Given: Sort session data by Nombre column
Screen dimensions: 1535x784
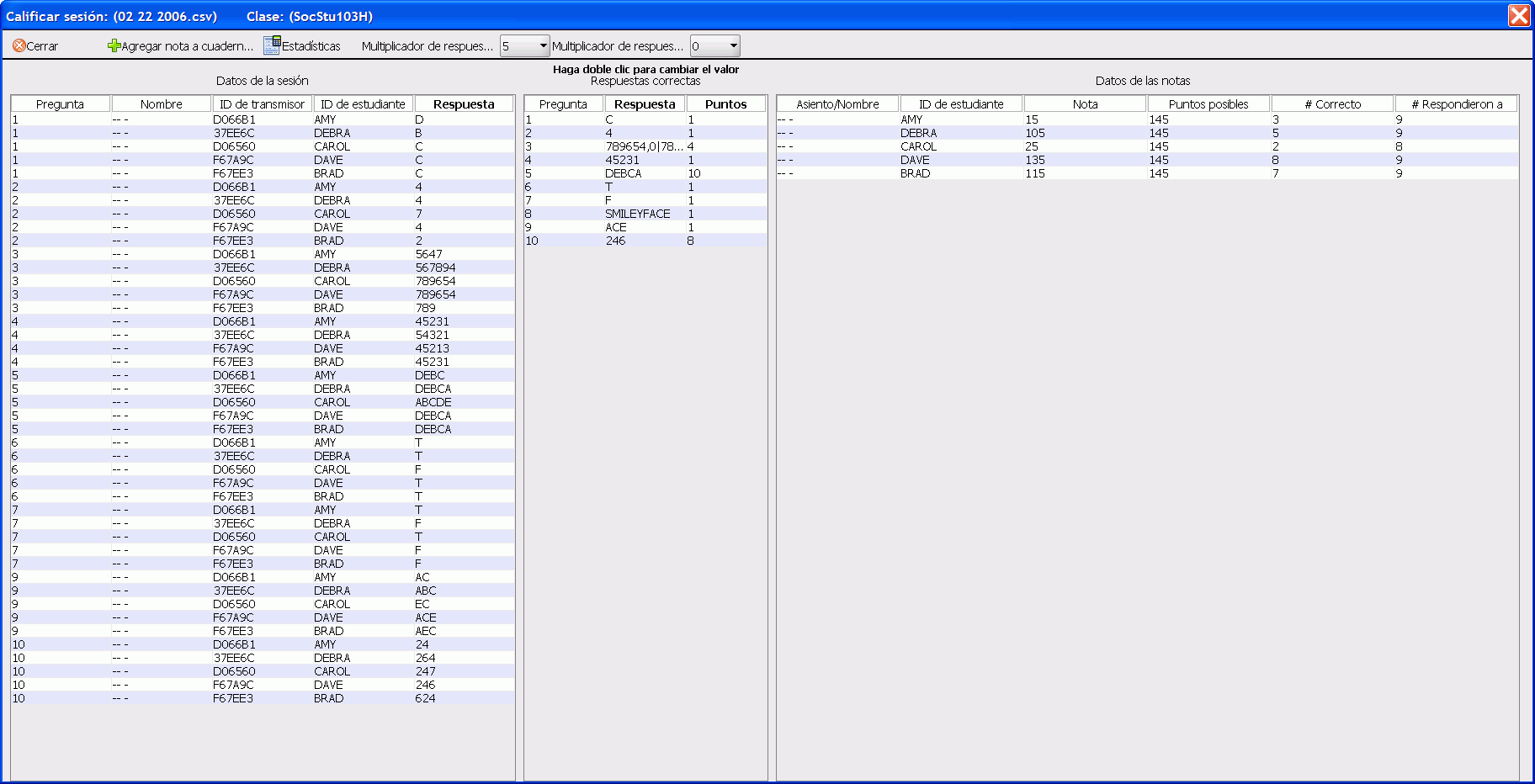Looking at the screenshot, I should [162, 104].
